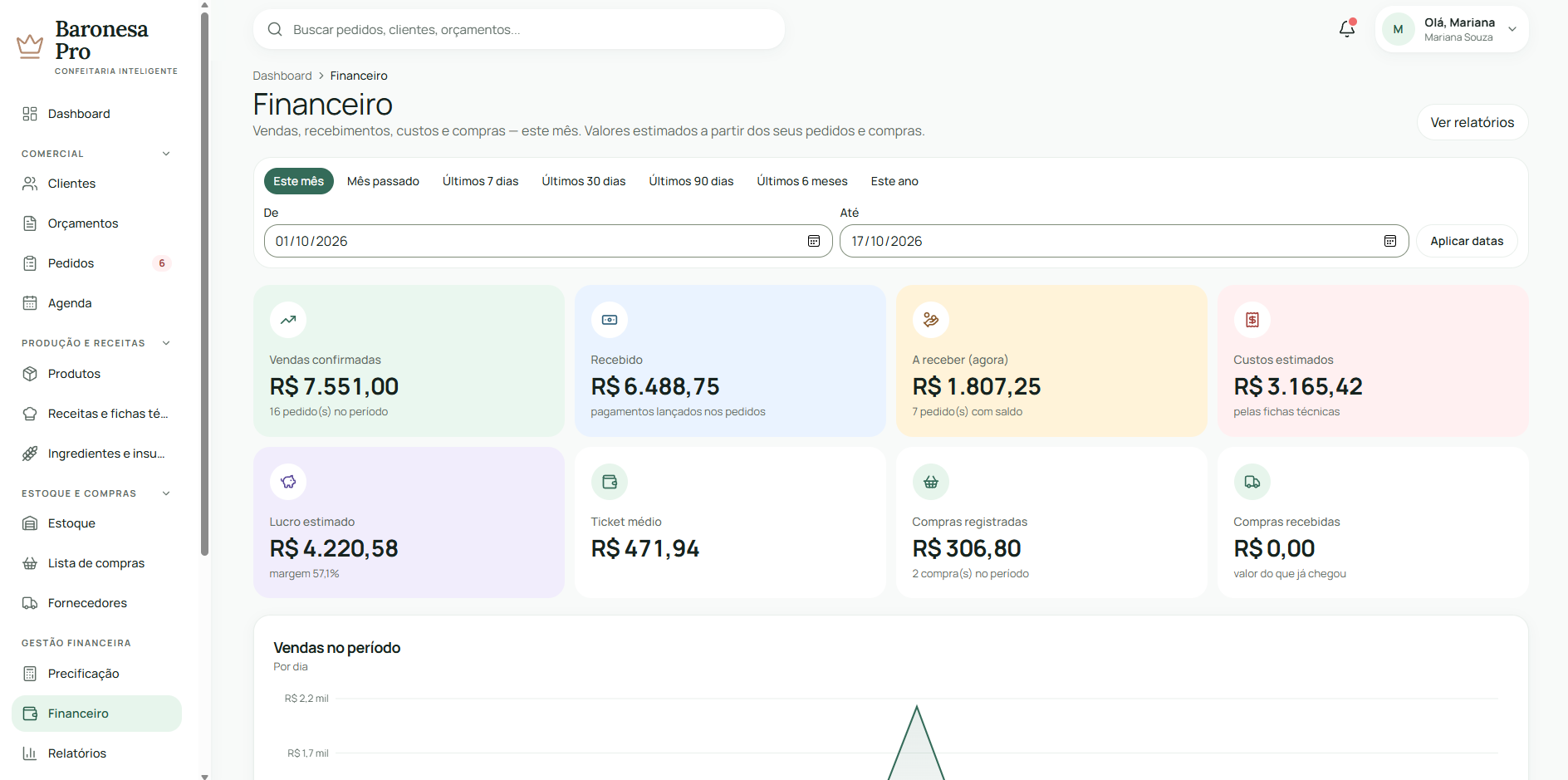This screenshot has height=780, width=1568.
Task: Open the Mariana Souza user menu
Action: [1452, 29]
